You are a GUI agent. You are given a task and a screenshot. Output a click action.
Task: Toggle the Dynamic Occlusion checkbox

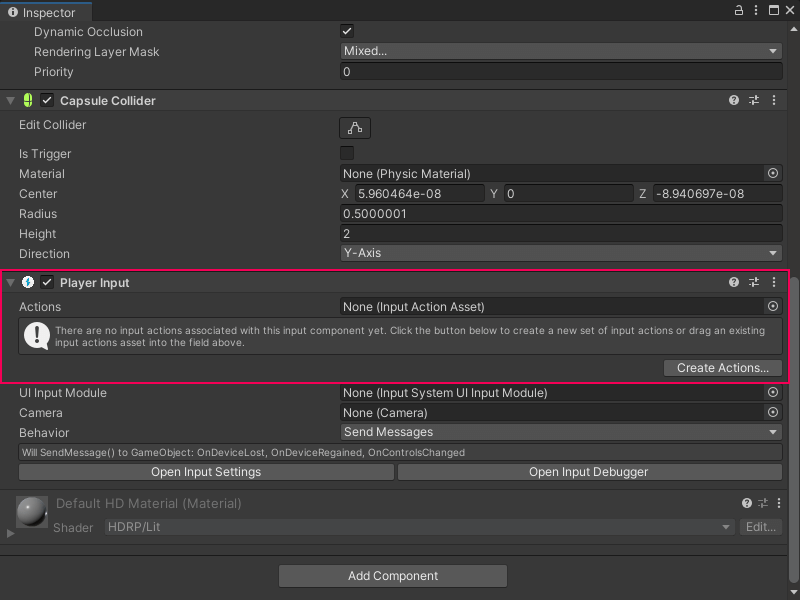pyautogui.click(x=346, y=31)
